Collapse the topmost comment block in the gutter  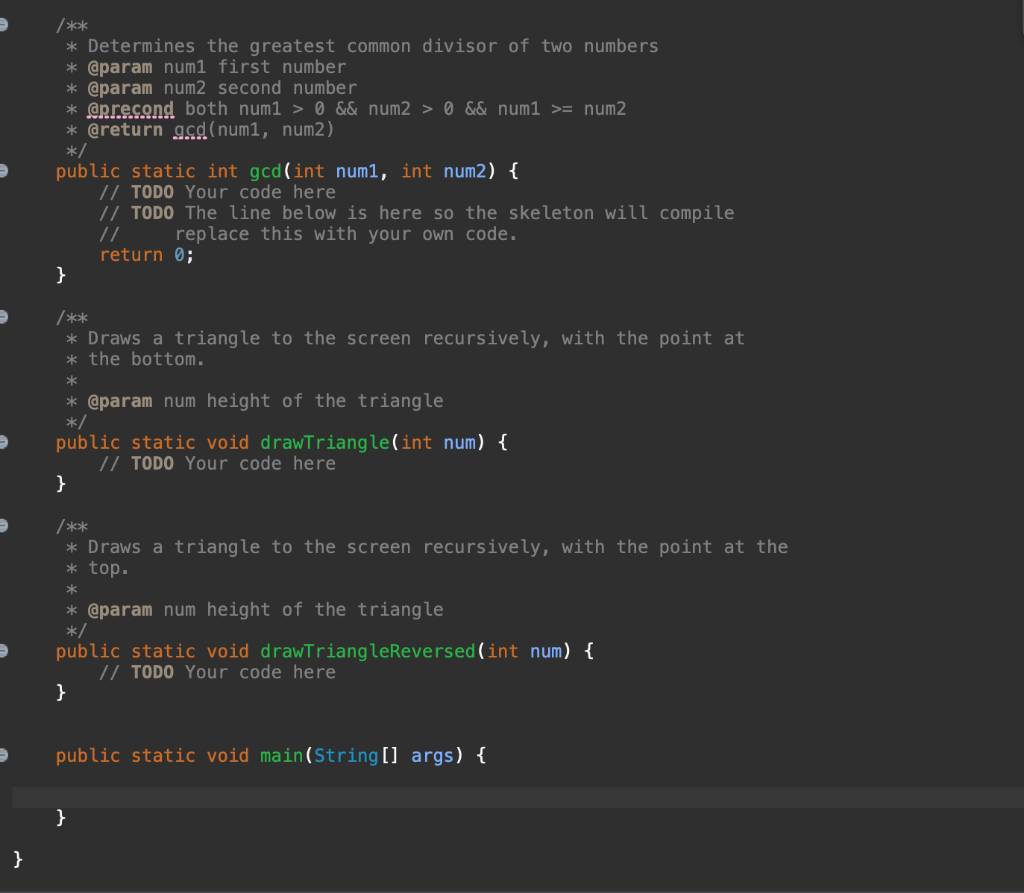click(4, 24)
